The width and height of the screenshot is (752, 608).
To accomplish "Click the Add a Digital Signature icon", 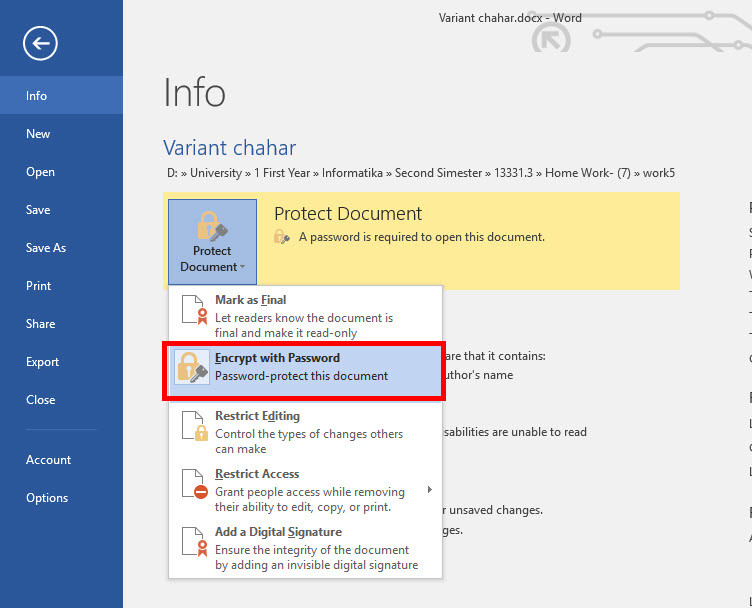I will (195, 542).
